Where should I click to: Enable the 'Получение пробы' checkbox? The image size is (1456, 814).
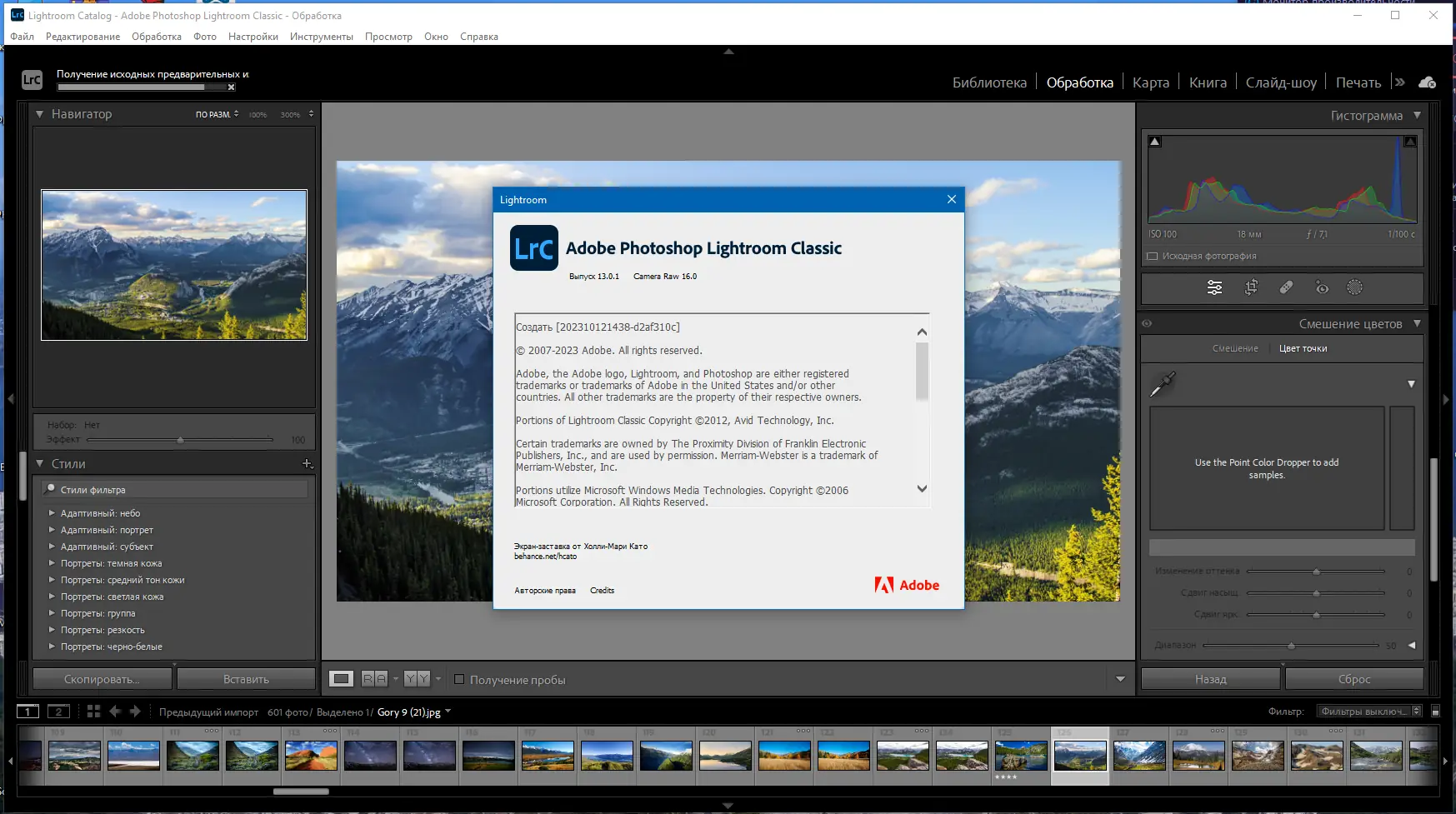click(459, 679)
